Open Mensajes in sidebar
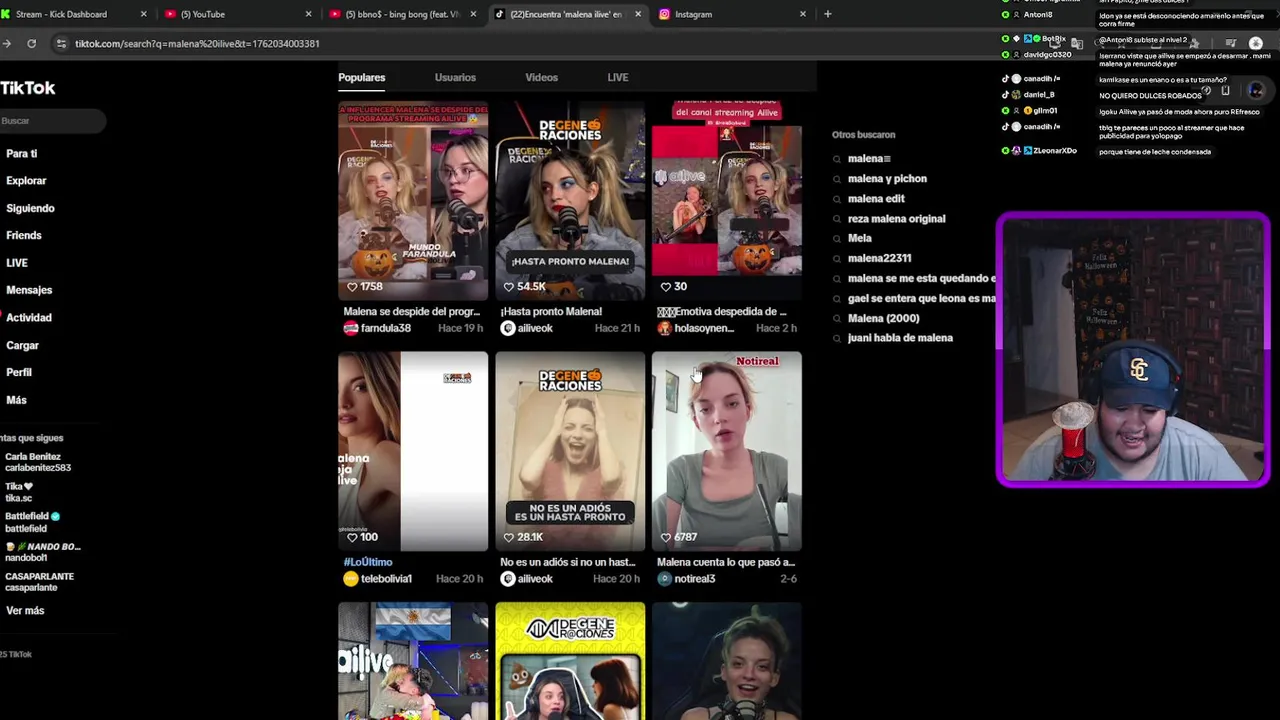The height and width of the screenshot is (720, 1280). pos(29,290)
